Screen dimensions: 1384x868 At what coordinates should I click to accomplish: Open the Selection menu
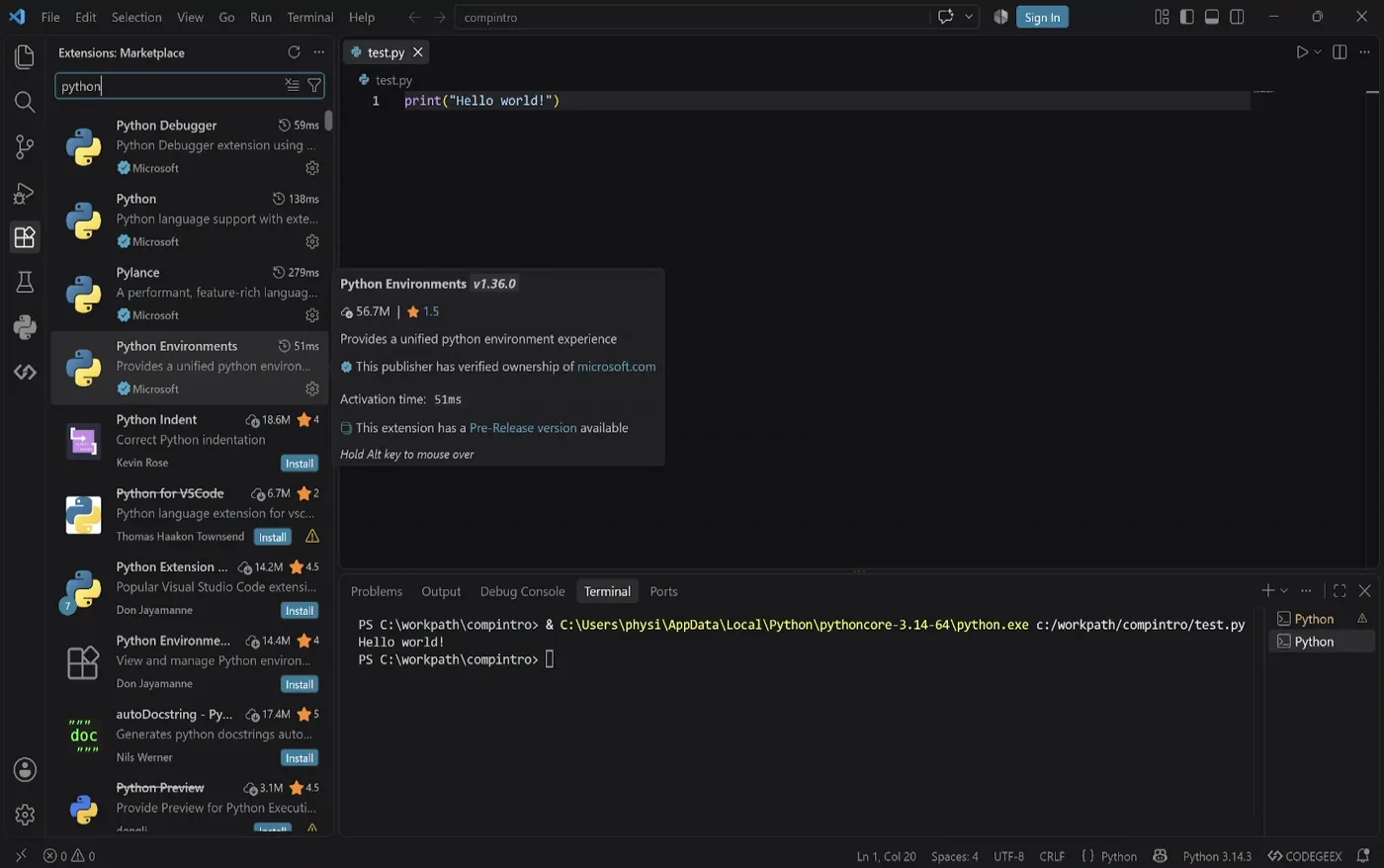(136, 17)
